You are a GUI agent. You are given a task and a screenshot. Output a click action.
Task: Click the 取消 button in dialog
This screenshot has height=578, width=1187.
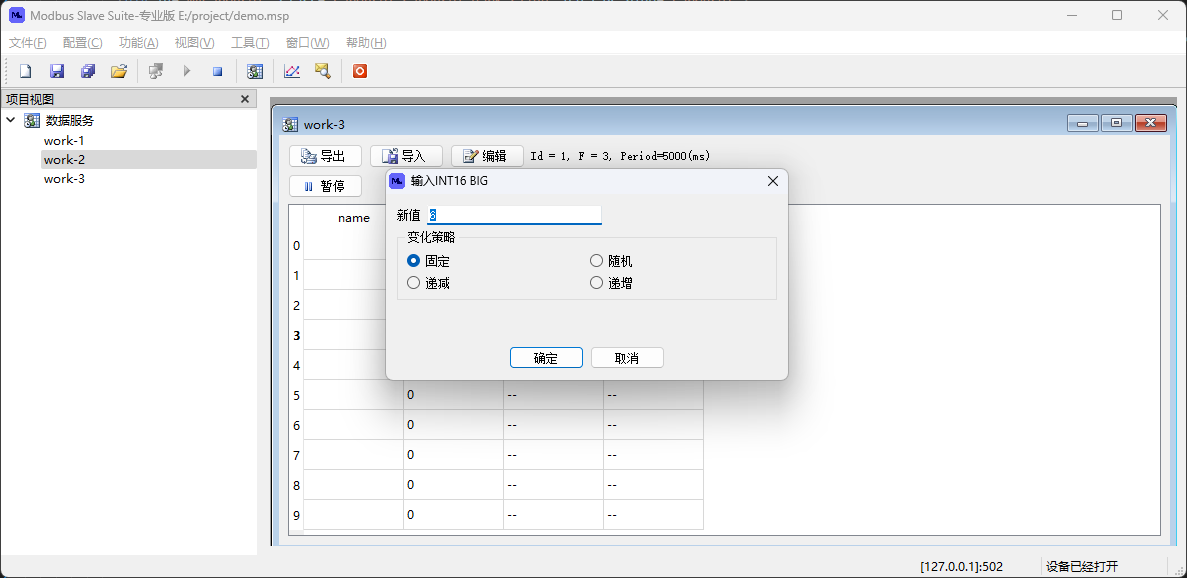[627, 358]
